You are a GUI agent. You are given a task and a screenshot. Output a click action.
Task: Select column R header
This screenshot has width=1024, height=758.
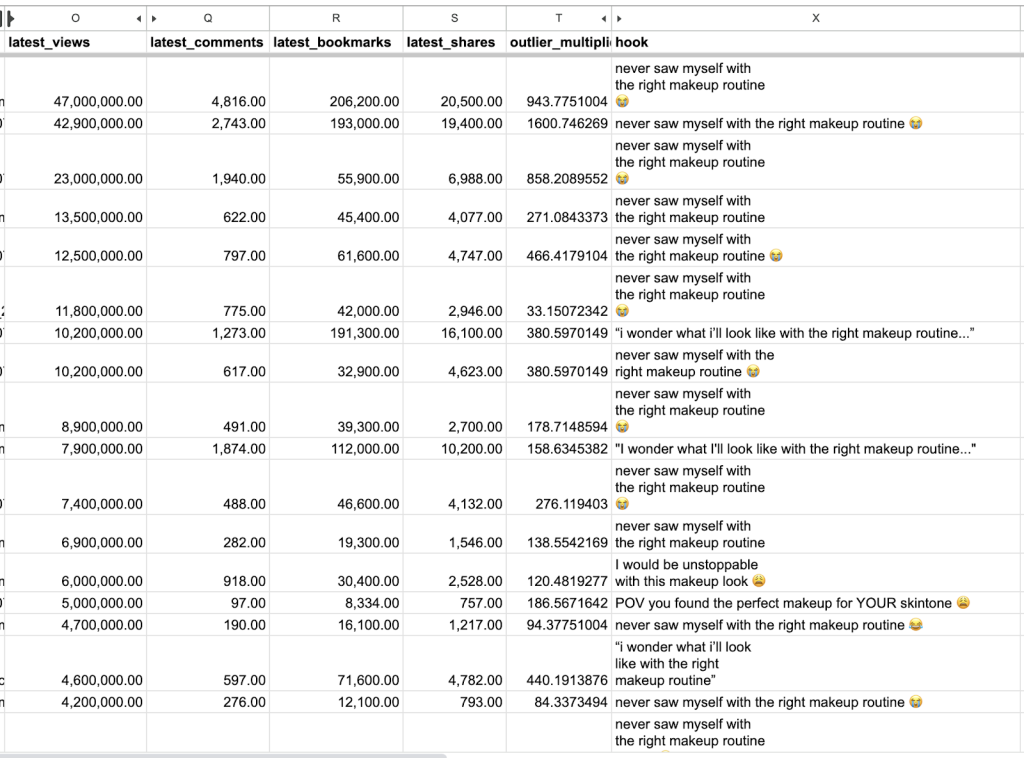pos(336,18)
